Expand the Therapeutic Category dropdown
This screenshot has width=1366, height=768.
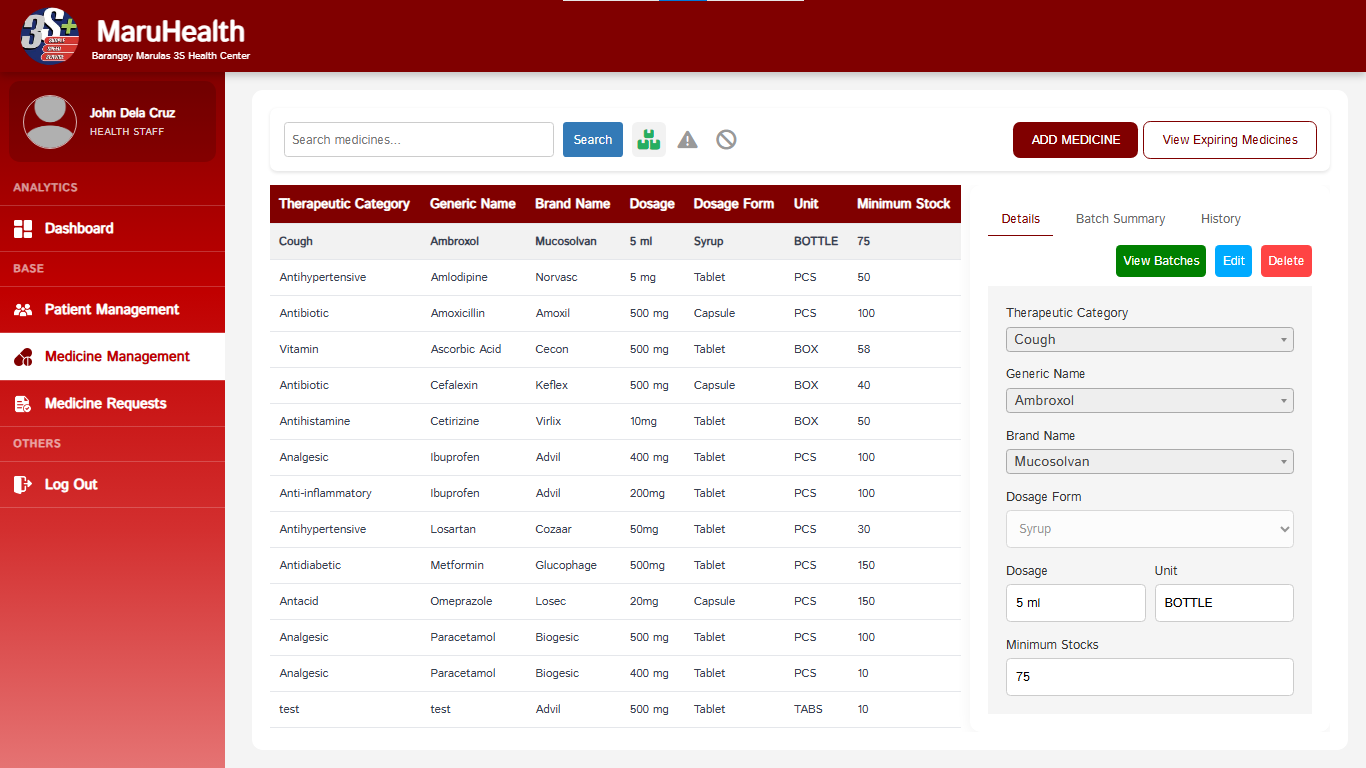(x=1149, y=339)
